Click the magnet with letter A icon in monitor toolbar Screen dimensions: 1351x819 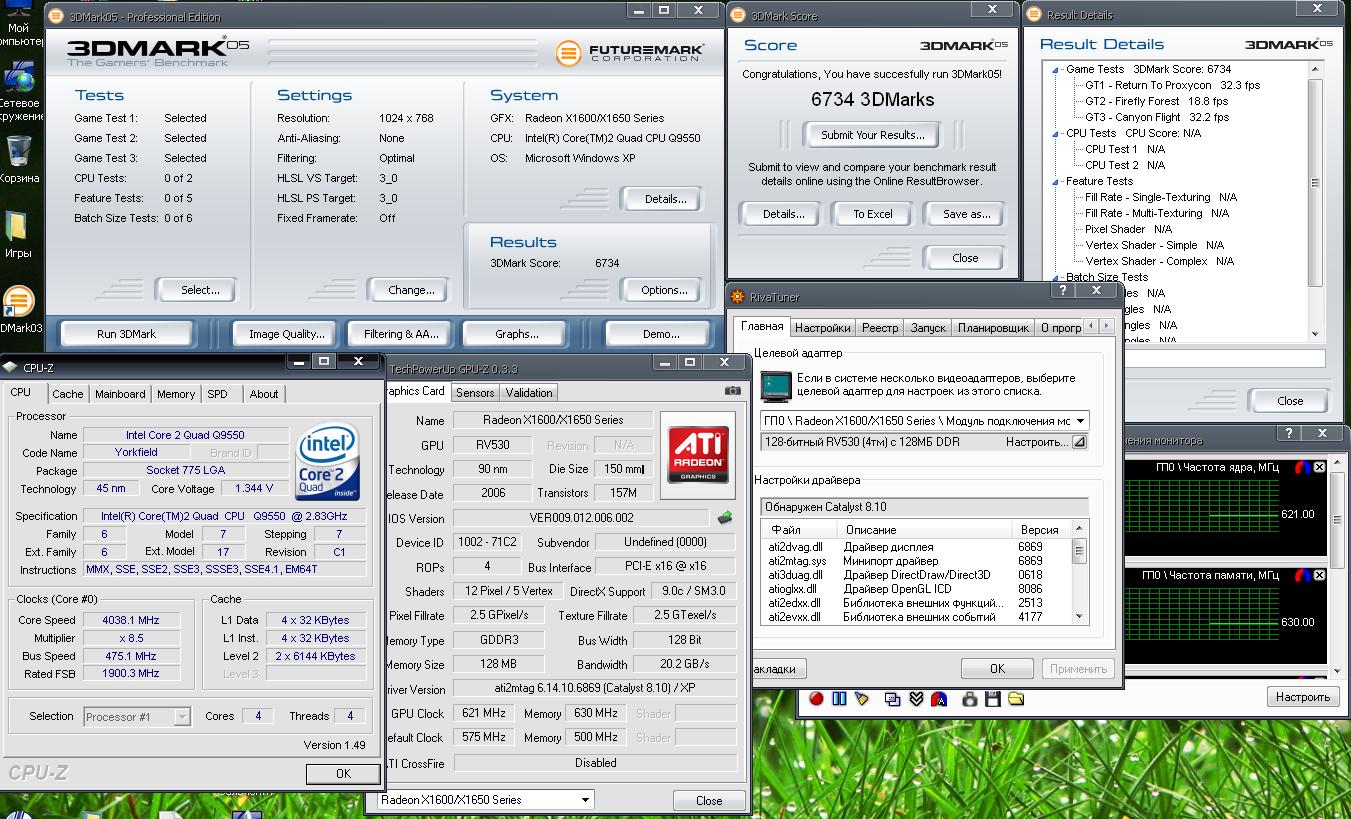point(939,698)
